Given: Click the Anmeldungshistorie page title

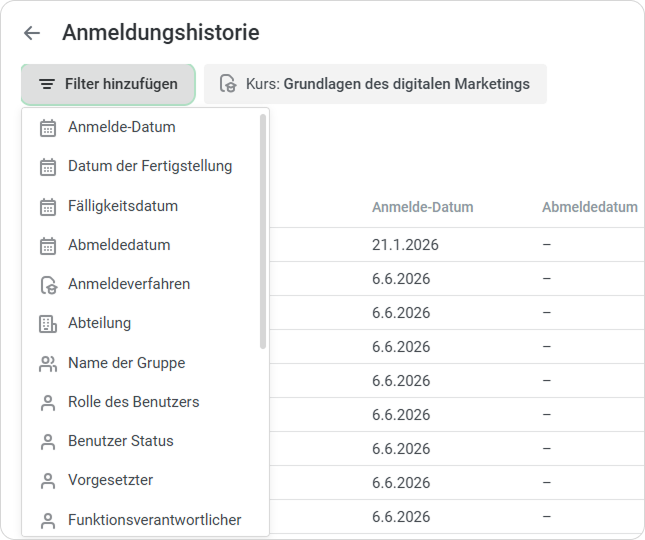Looking at the screenshot, I should click(161, 32).
